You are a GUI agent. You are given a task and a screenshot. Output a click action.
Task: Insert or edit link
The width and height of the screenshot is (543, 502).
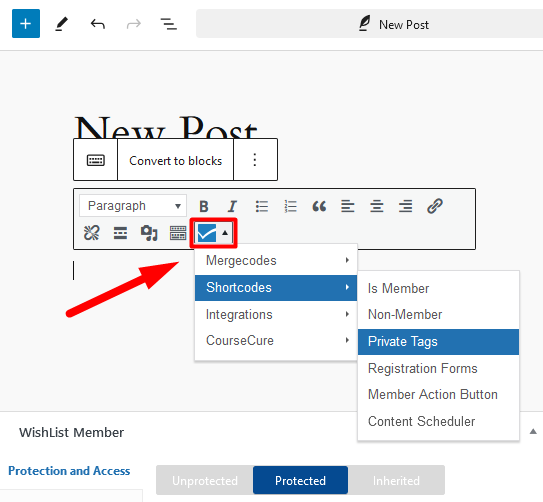pyautogui.click(x=435, y=206)
